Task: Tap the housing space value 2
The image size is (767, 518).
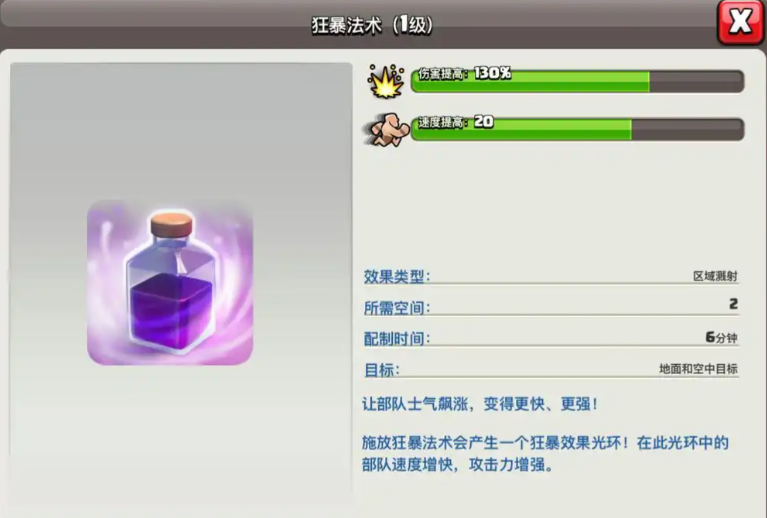Action: [x=733, y=304]
